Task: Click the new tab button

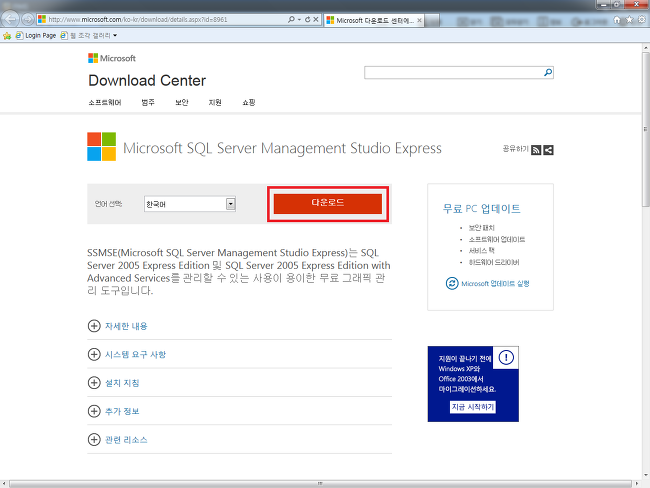Action: coord(432,20)
